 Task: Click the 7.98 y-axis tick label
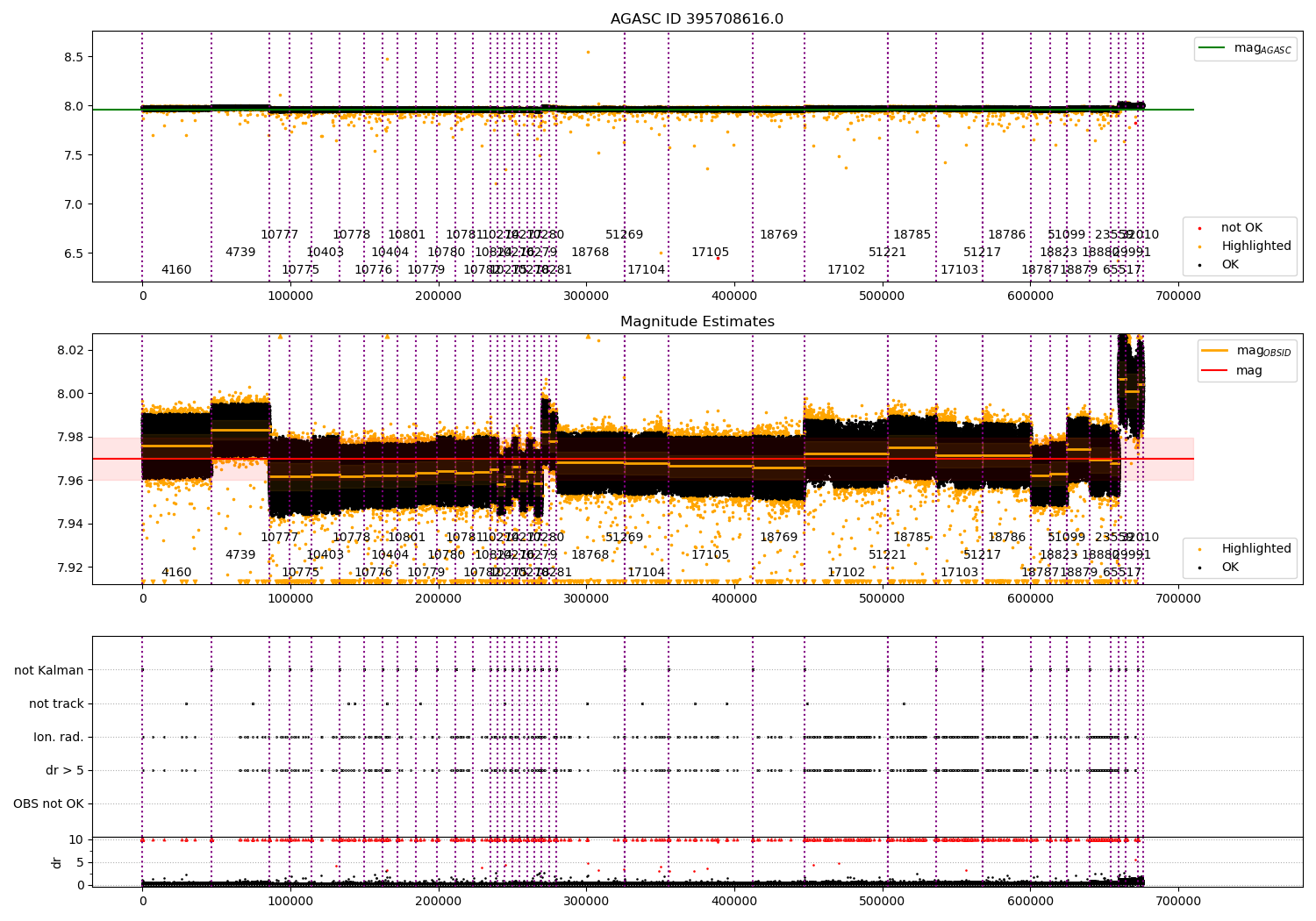click(x=70, y=437)
